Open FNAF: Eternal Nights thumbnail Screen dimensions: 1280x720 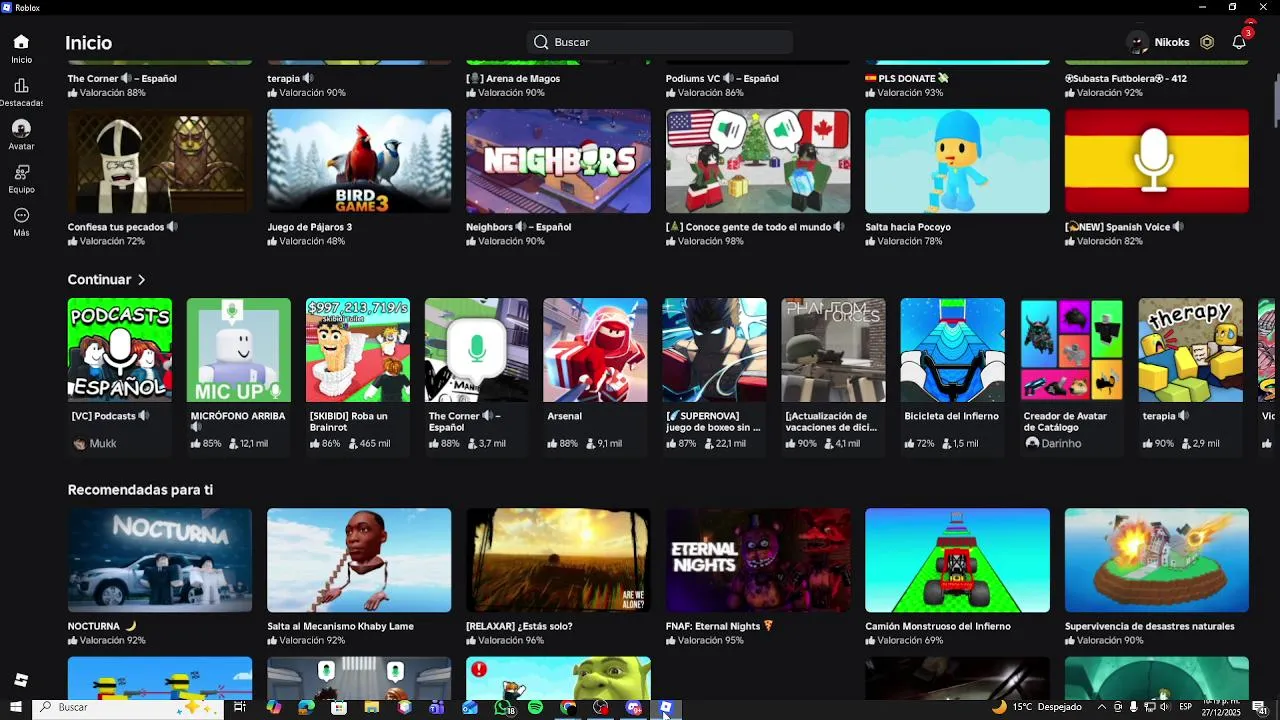tap(758, 560)
